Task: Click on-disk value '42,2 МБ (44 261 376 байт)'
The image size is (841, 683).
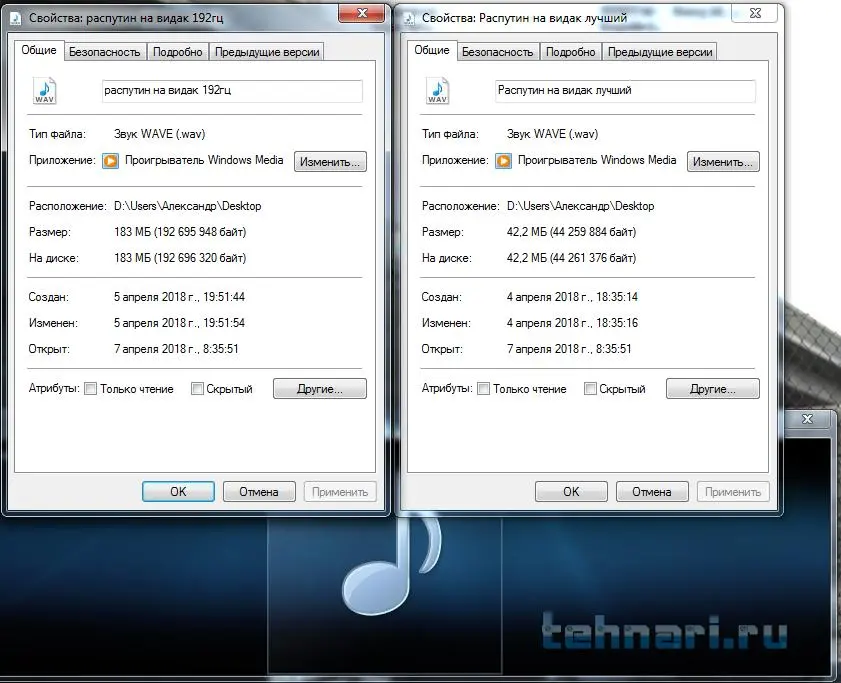Action: (x=571, y=258)
